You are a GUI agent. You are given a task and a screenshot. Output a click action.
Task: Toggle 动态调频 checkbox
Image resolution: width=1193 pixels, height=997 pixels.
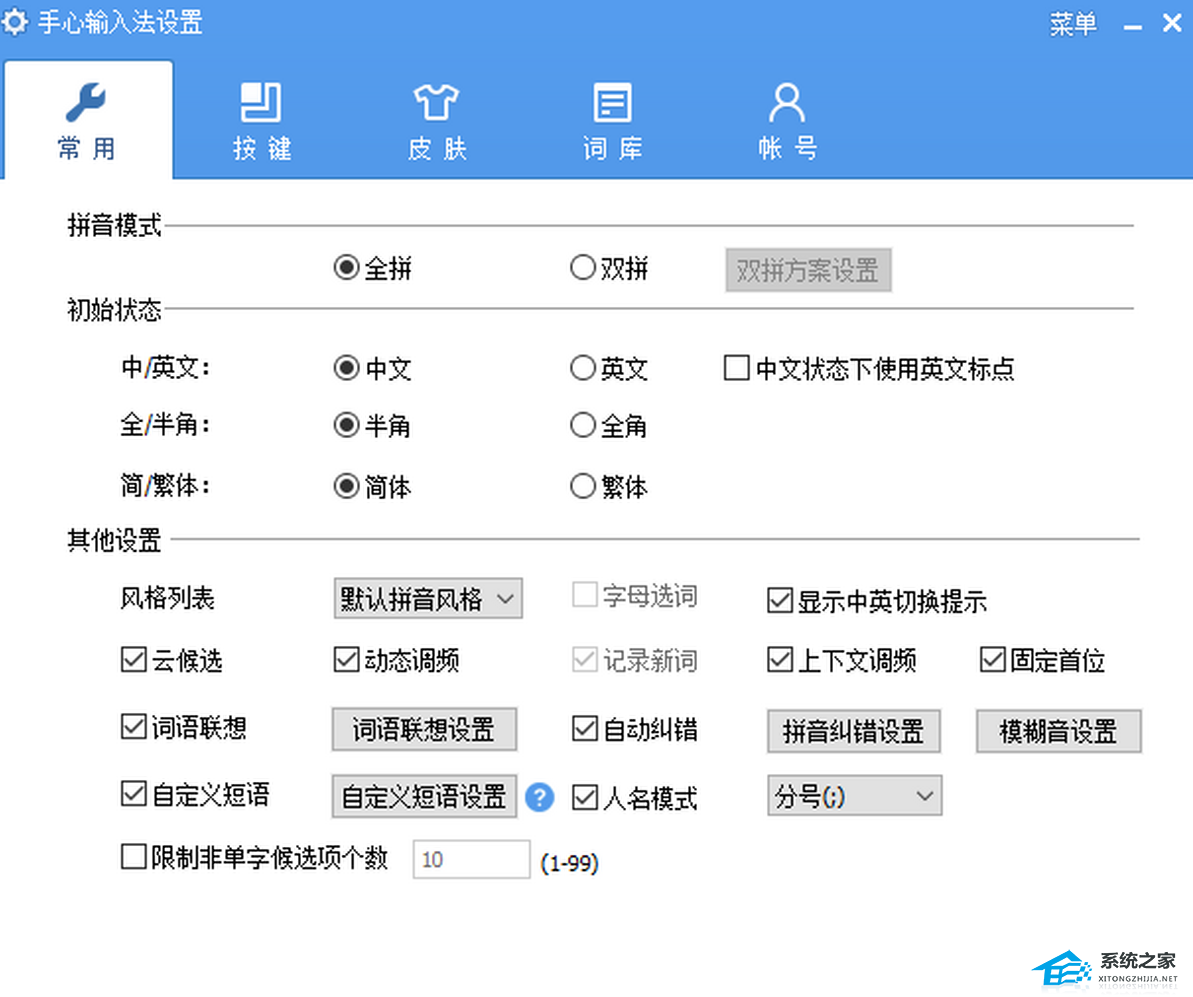346,659
